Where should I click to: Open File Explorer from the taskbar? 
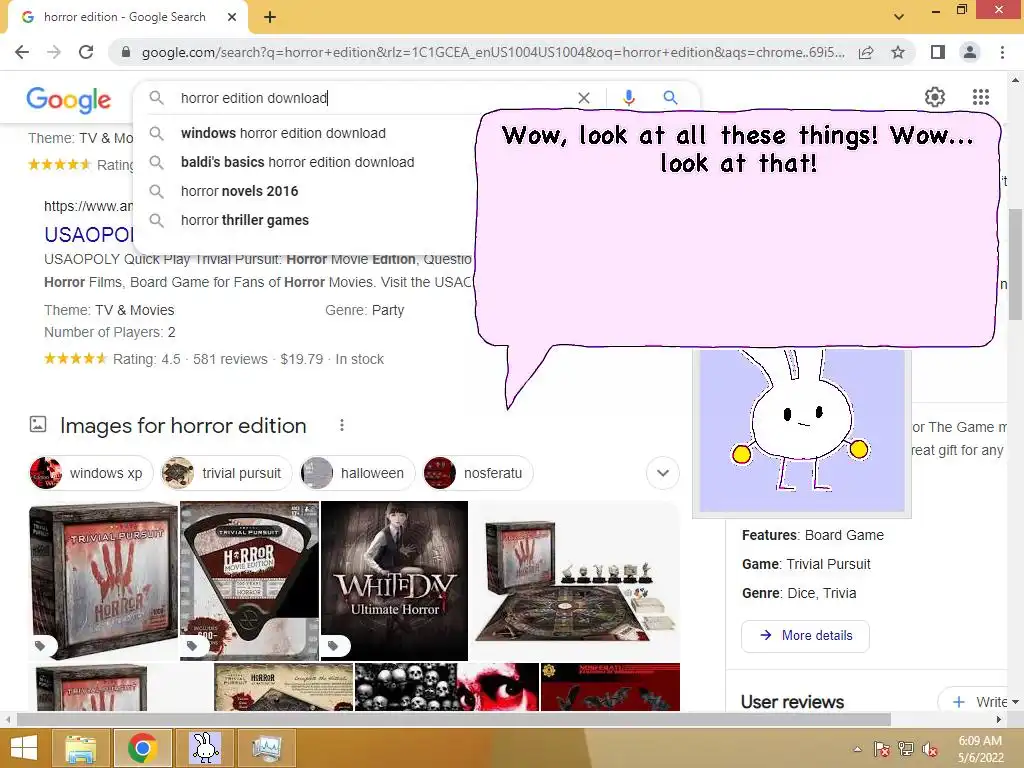(81, 748)
